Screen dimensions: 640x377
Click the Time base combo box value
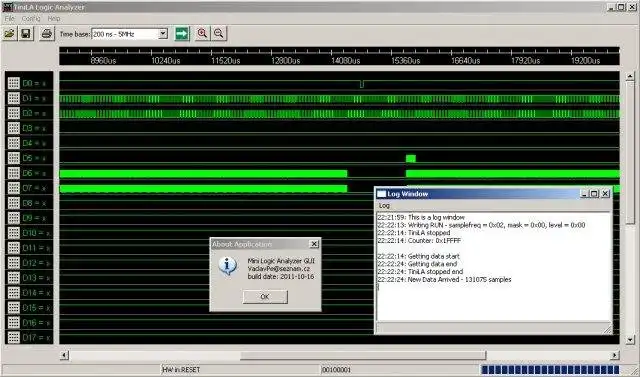coord(125,34)
